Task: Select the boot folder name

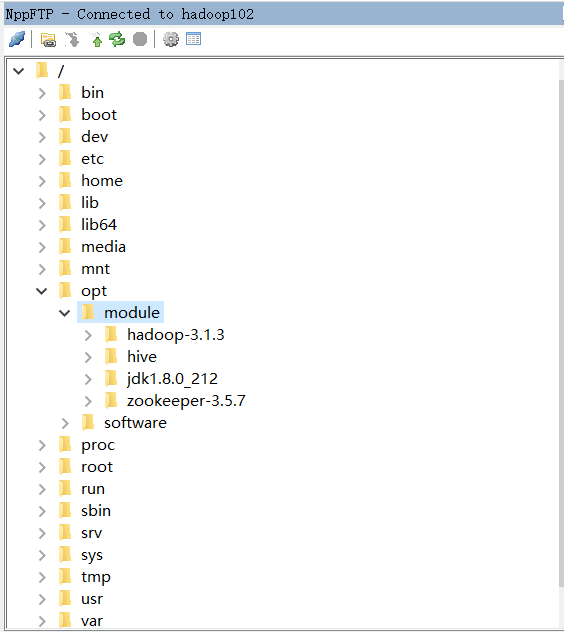Action: click(x=99, y=115)
